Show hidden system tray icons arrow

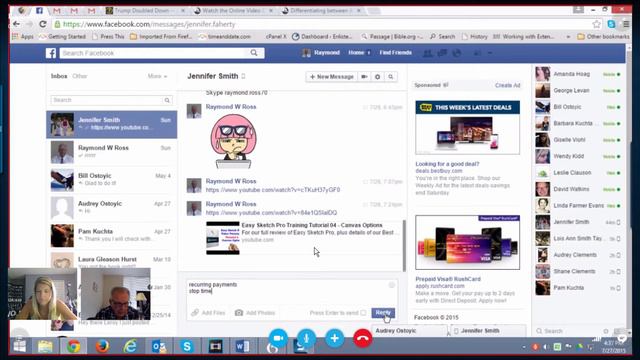[524, 347]
